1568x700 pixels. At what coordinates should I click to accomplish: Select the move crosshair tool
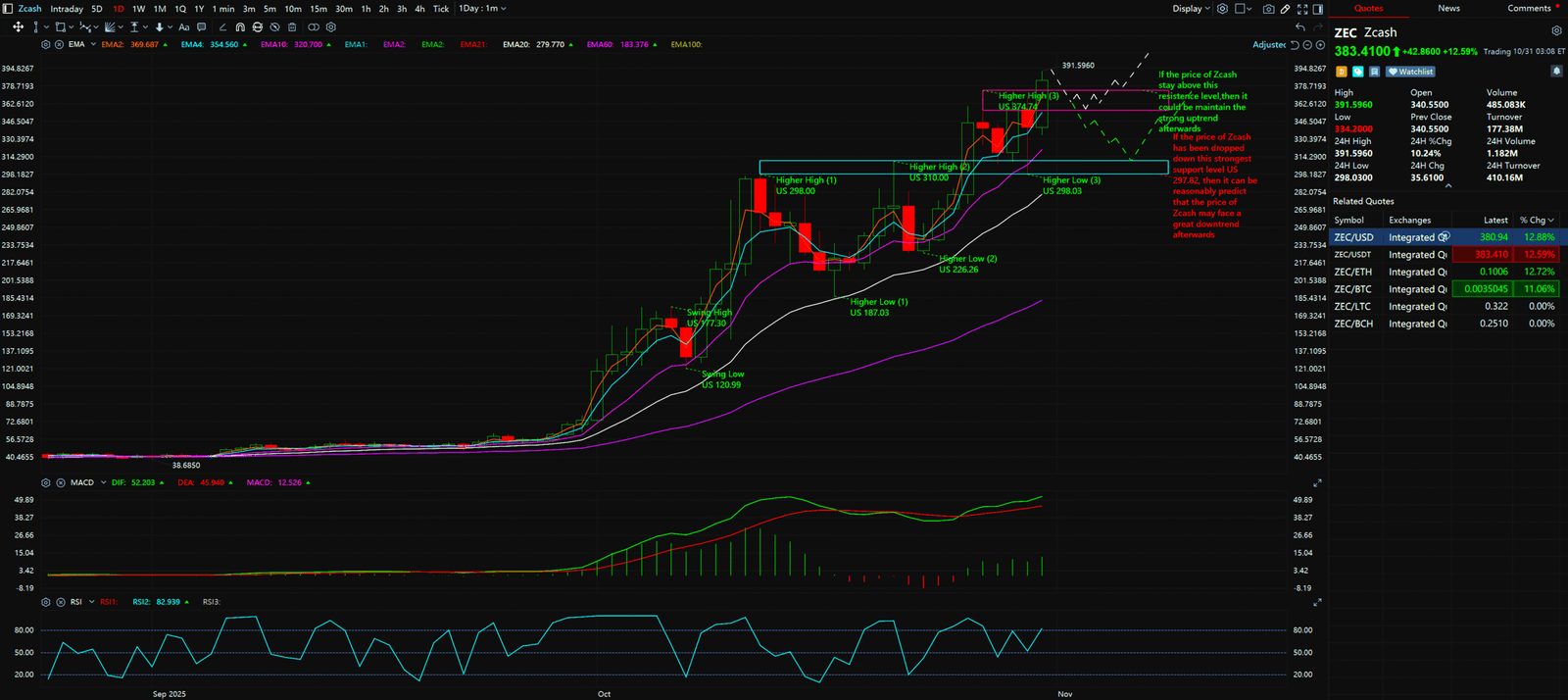[18, 27]
